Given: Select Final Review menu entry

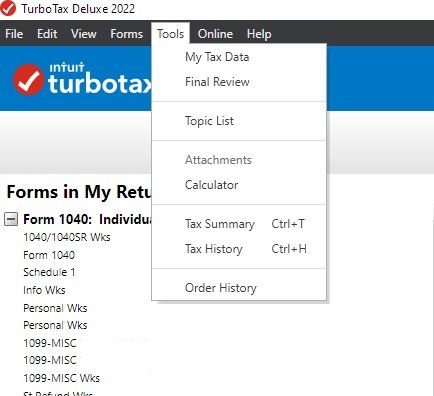Looking at the screenshot, I should [239, 82].
